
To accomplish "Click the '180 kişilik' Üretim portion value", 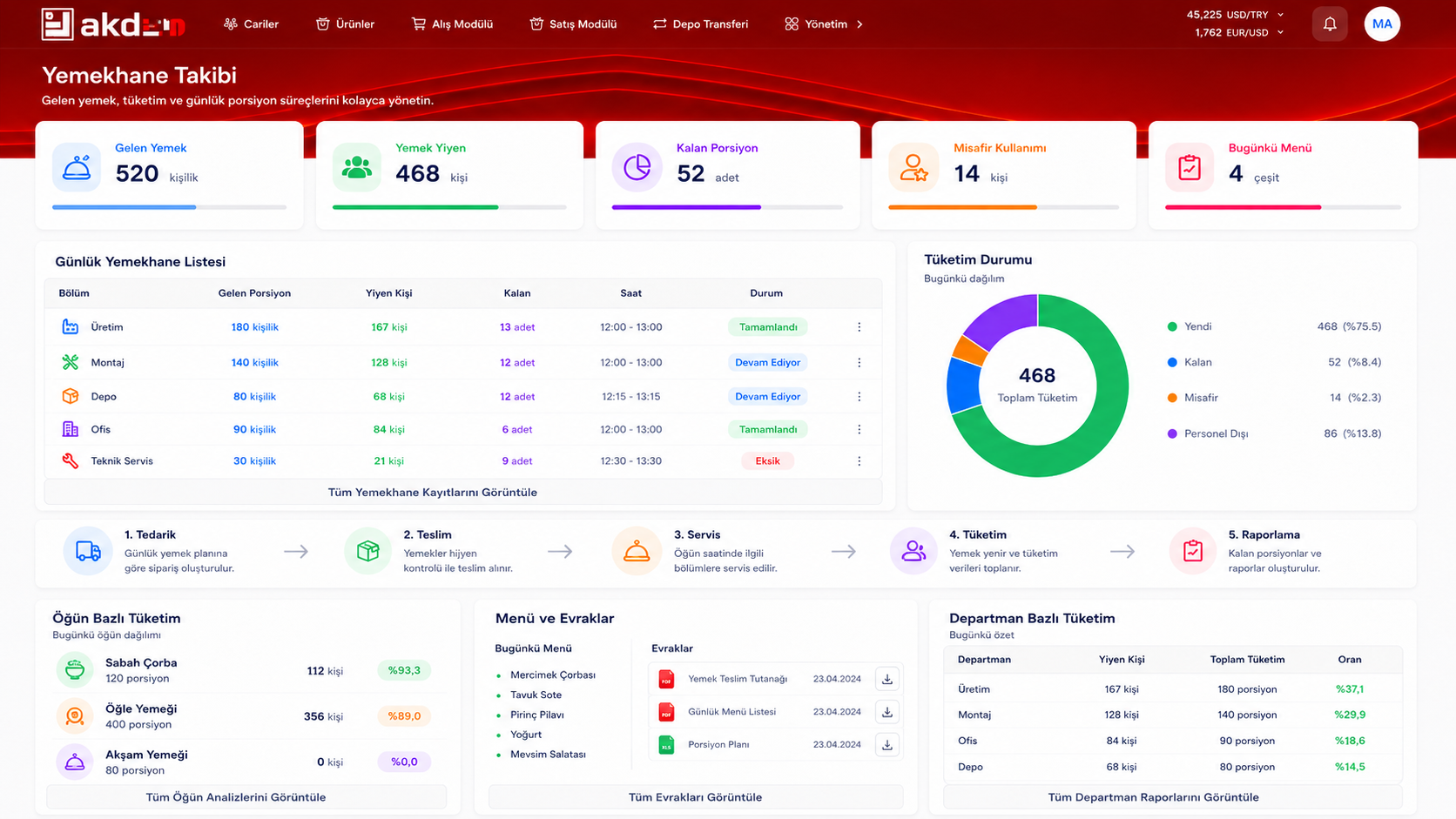I will pos(254,327).
